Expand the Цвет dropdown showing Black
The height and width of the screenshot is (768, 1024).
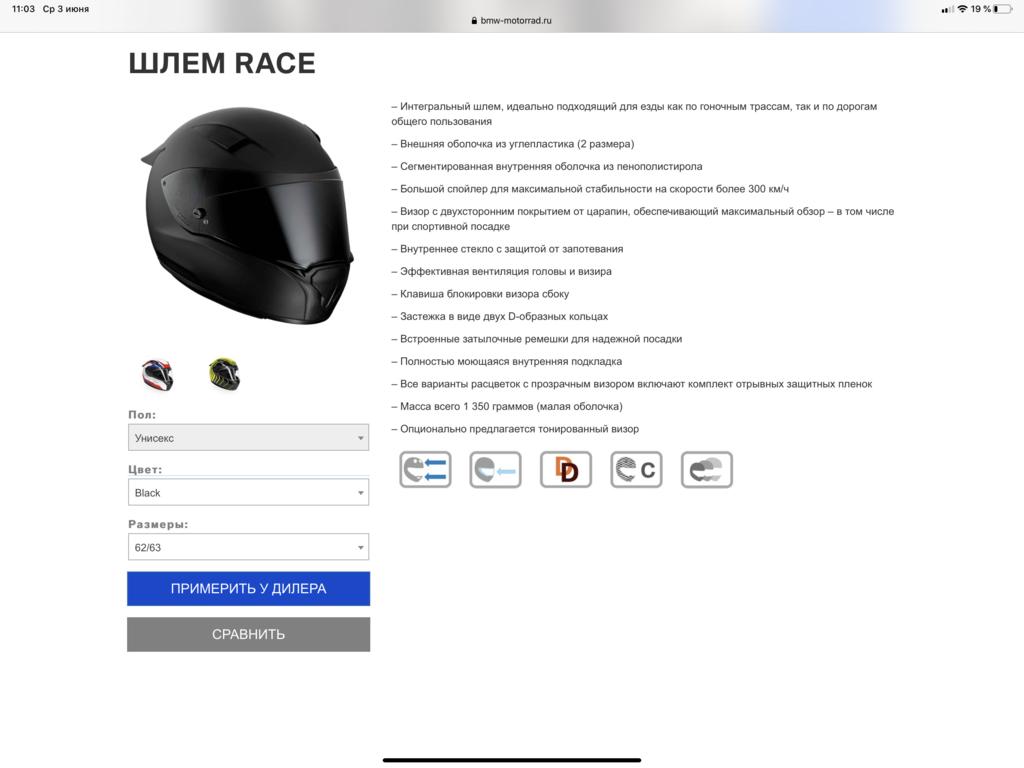[x=248, y=492]
